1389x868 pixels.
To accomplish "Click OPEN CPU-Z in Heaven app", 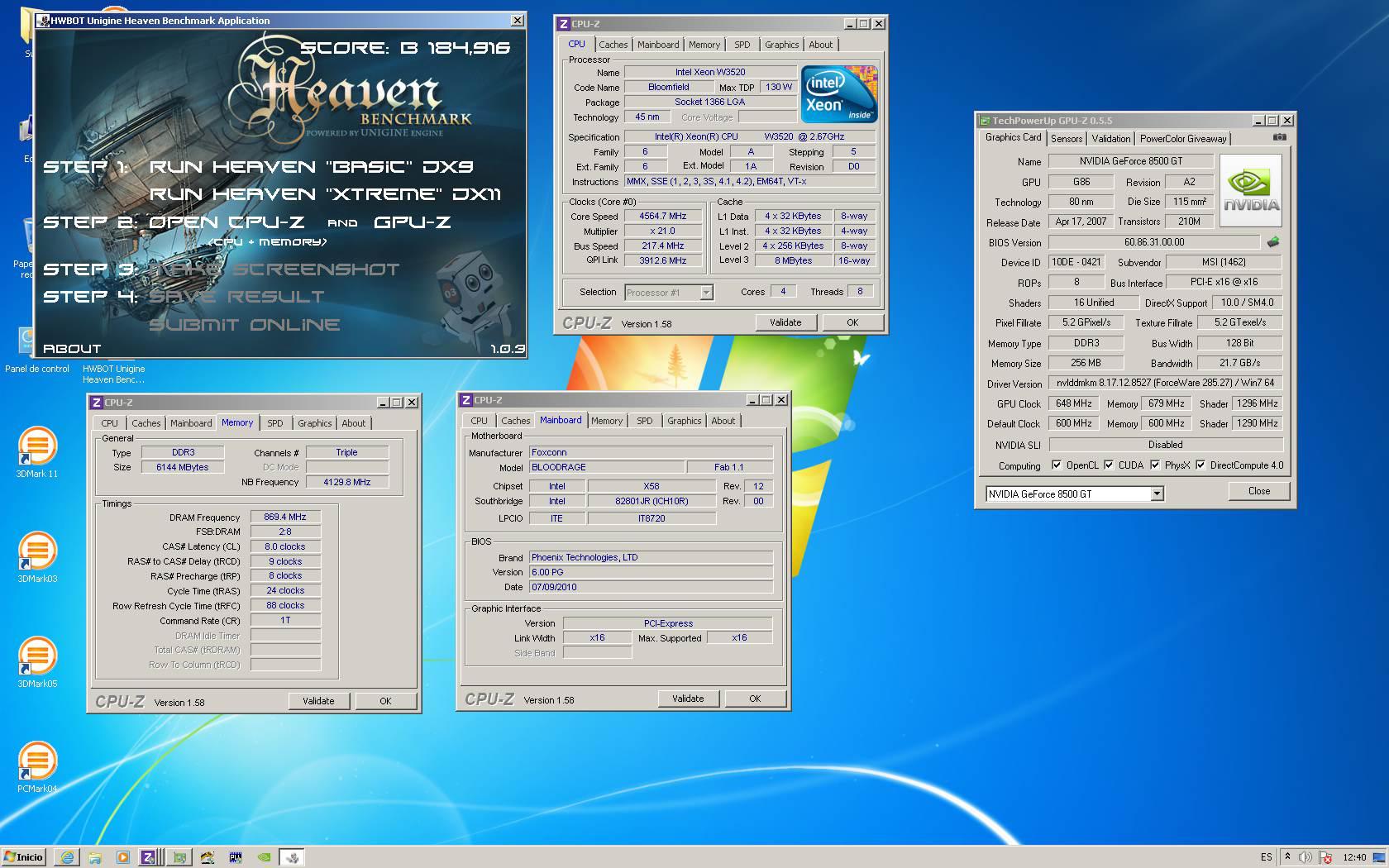I will [227, 222].
